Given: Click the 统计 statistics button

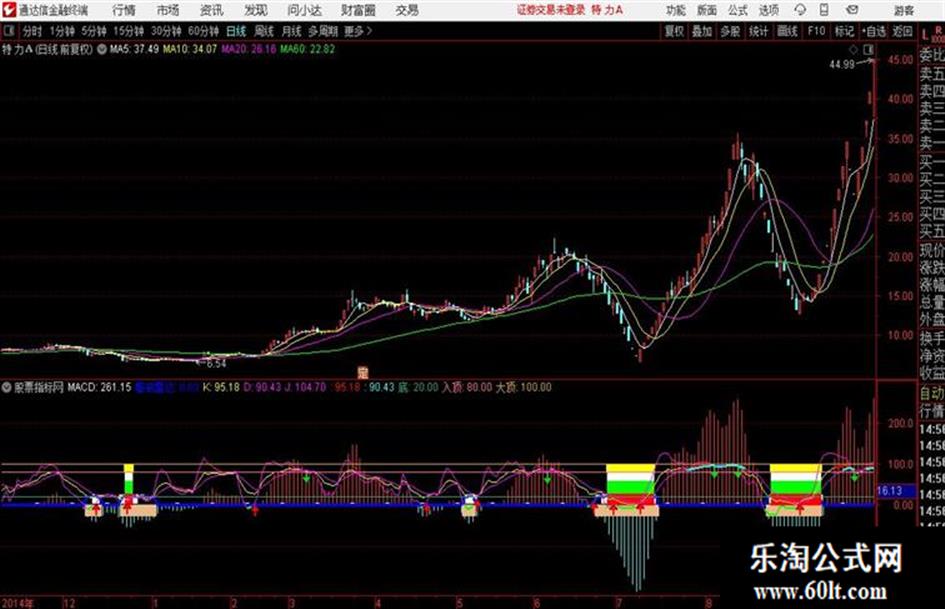Looking at the screenshot, I should [x=758, y=31].
